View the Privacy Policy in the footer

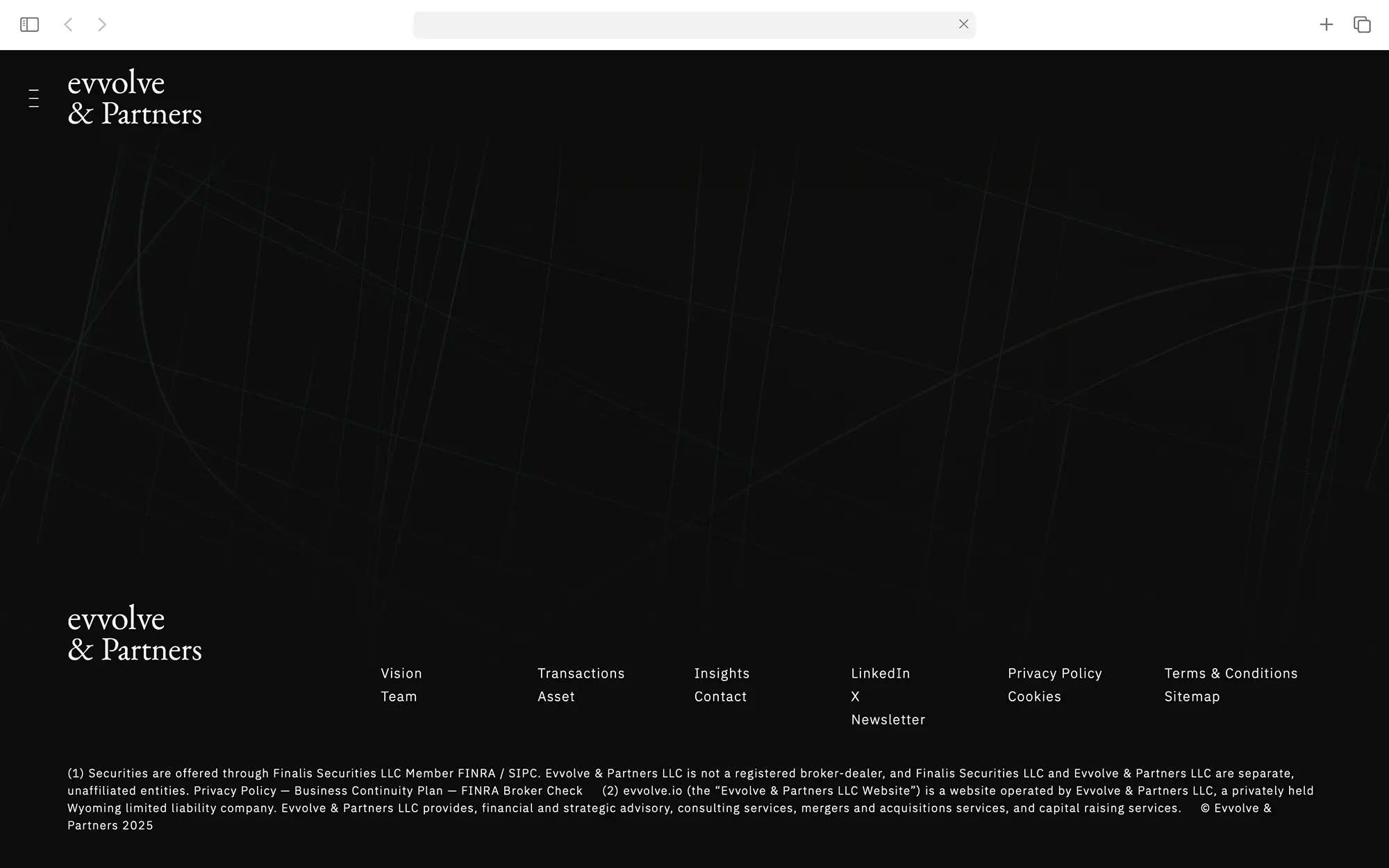[1054, 673]
